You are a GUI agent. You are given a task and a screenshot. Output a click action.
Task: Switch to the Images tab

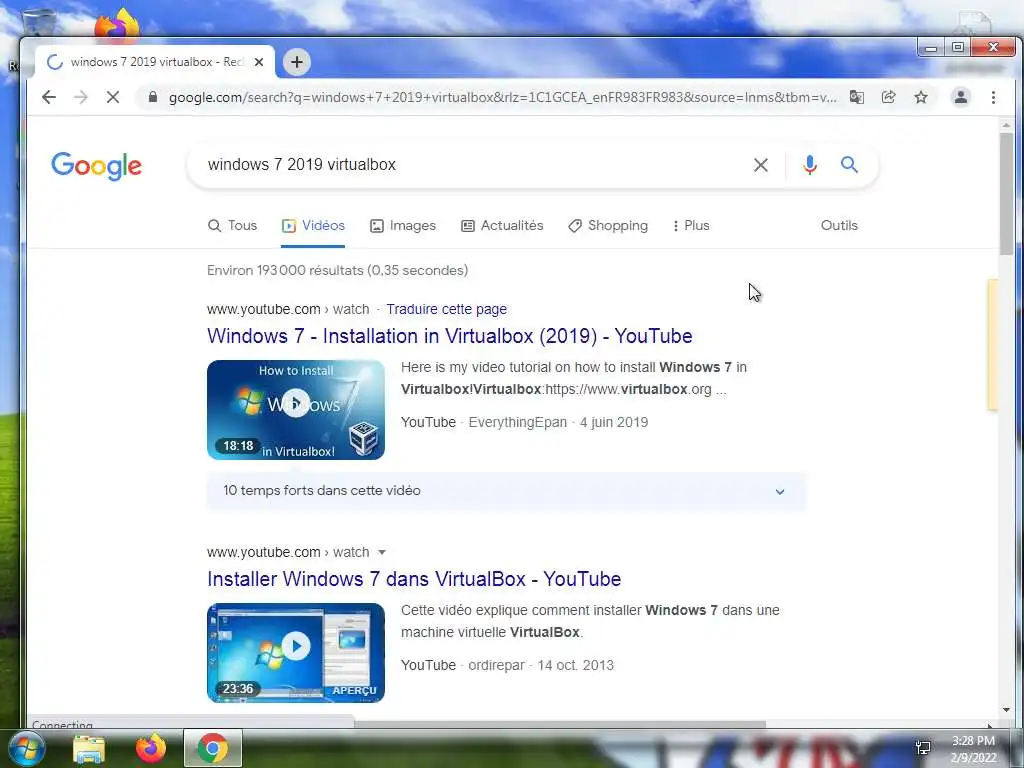click(403, 226)
